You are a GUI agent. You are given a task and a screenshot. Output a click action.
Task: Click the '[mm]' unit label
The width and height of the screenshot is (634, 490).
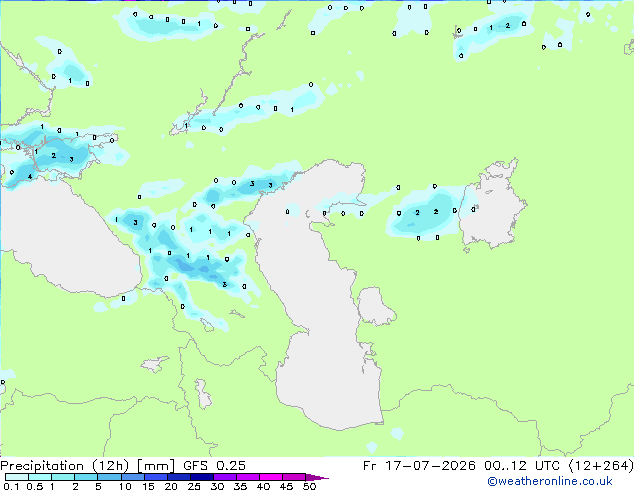(x=156, y=466)
